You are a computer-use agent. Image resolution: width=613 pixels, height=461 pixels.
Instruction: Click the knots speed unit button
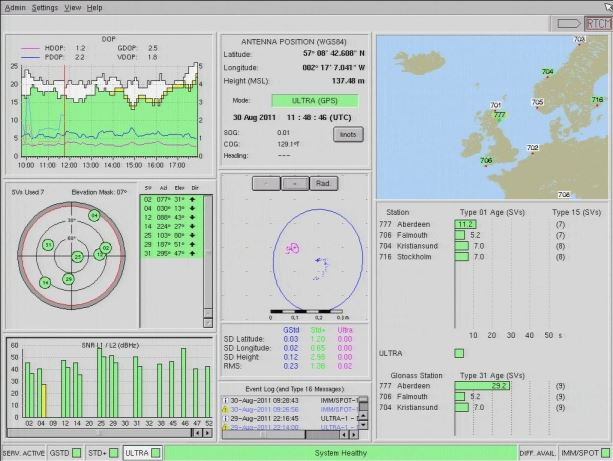[349, 134]
